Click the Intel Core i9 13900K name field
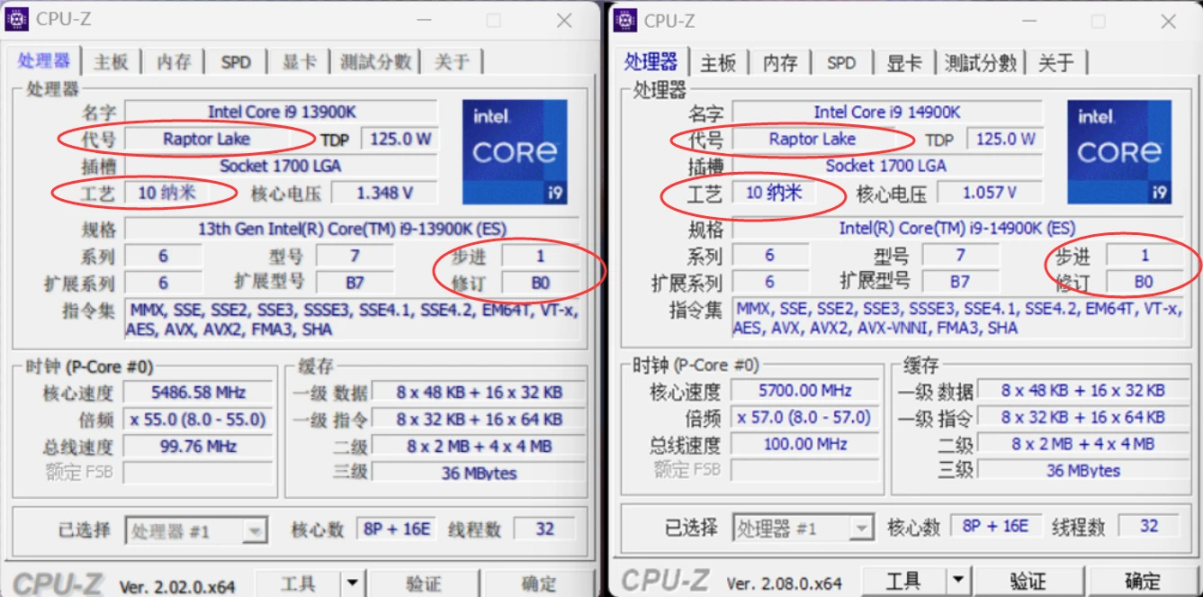The width and height of the screenshot is (1203, 597). coord(281,112)
